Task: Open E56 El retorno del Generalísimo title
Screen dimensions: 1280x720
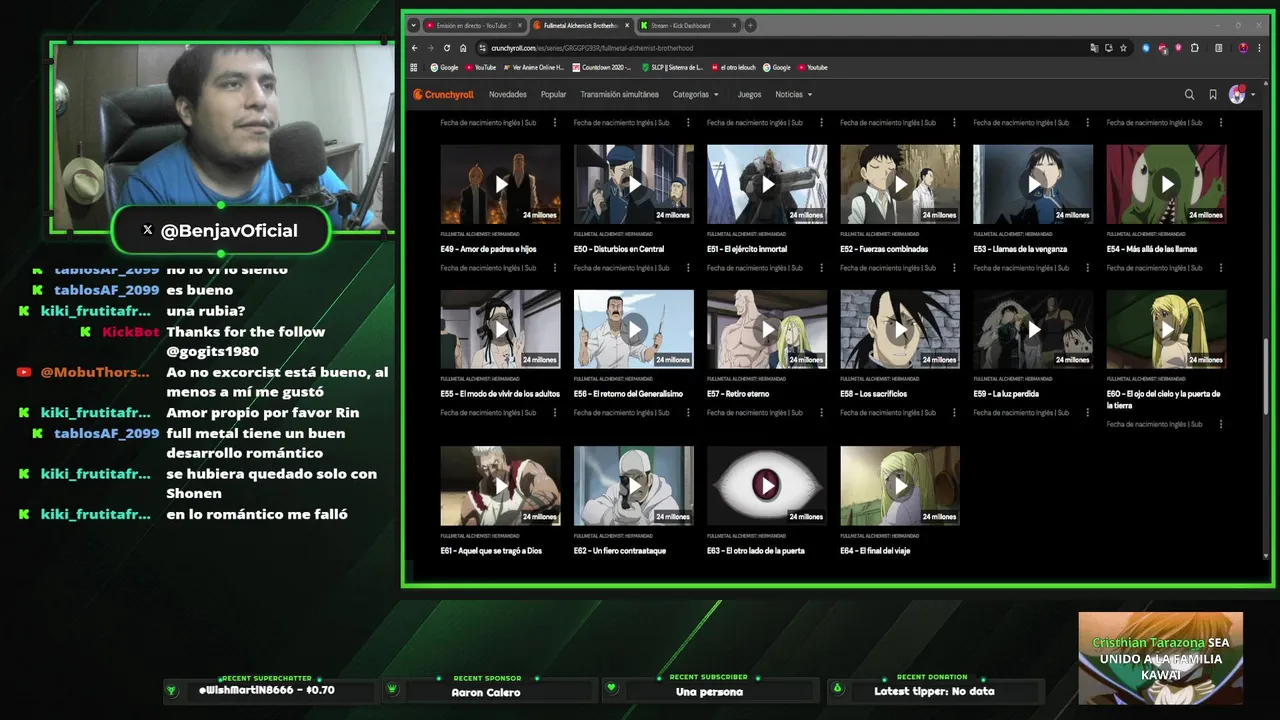Action: click(628, 394)
